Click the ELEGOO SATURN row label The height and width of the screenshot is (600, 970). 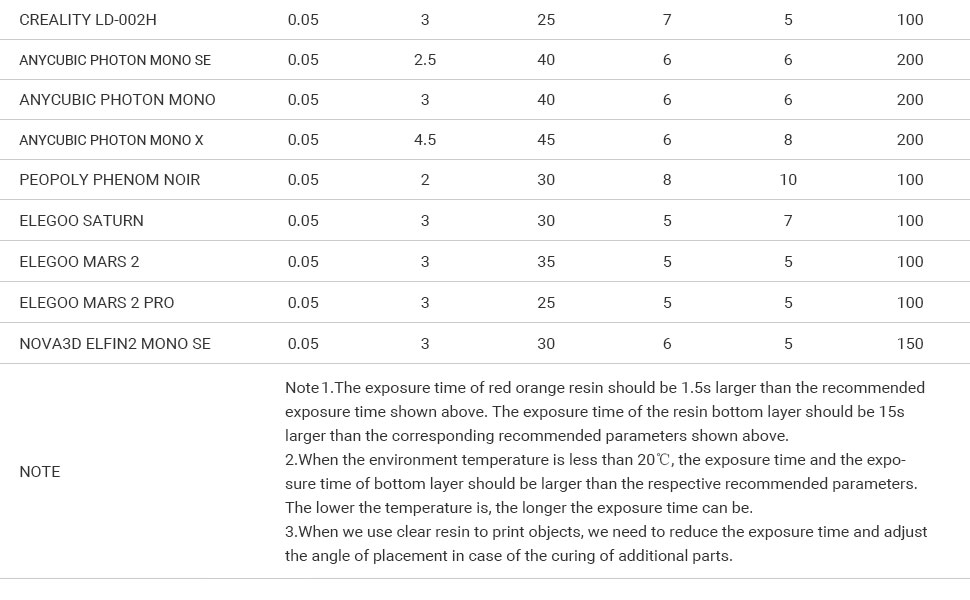point(81,221)
